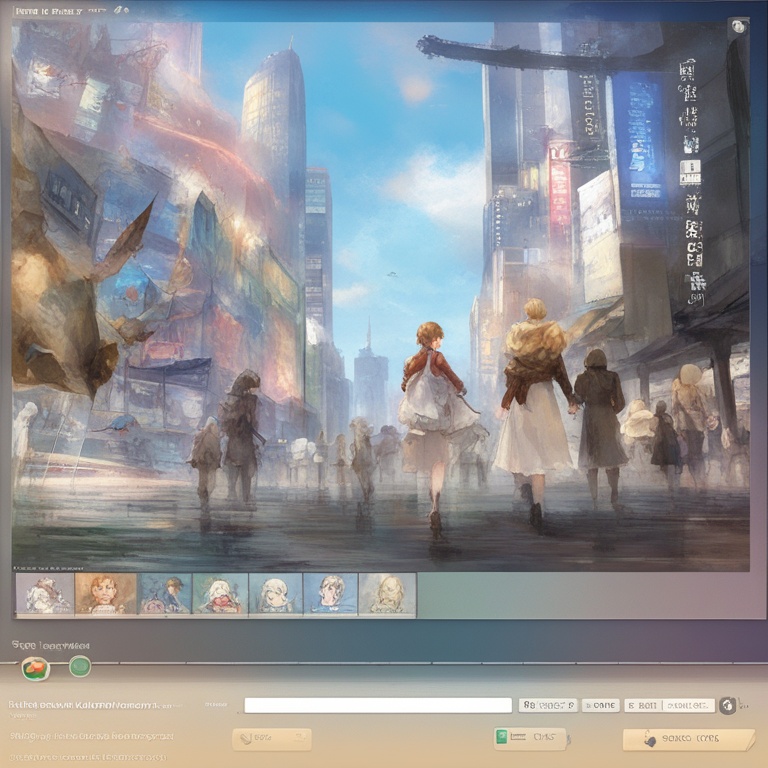Viewport: 768px width, 768px height.
Task: Click the main city street artwork preview
Action: tap(380, 300)
